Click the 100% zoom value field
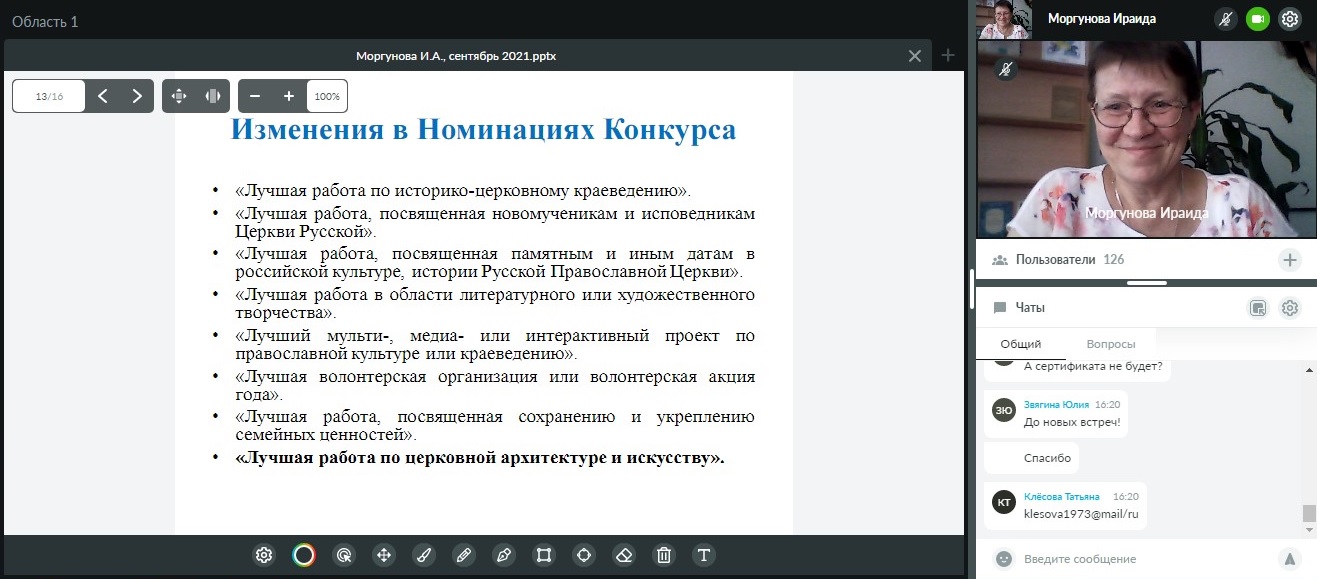This screenshot has width=1317, height=579. pyautogui.click(x=327, y=96)
